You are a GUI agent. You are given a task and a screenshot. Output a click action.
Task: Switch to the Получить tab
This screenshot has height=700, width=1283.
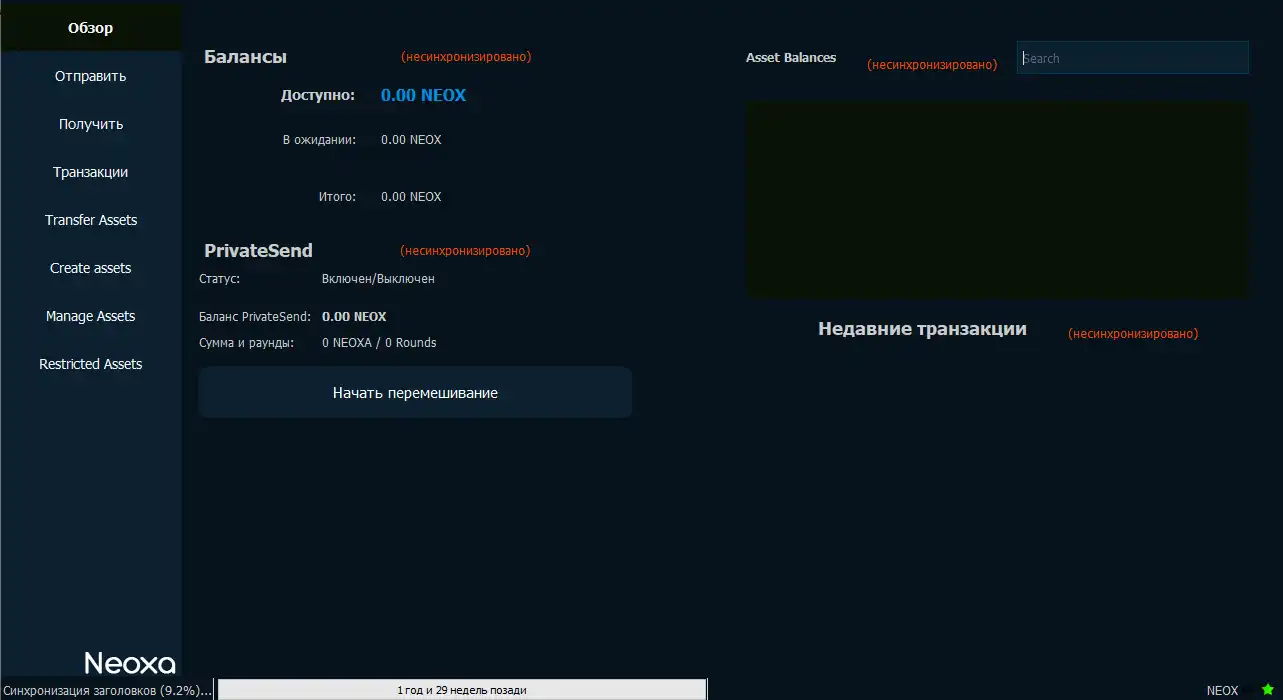click(90, 124)
